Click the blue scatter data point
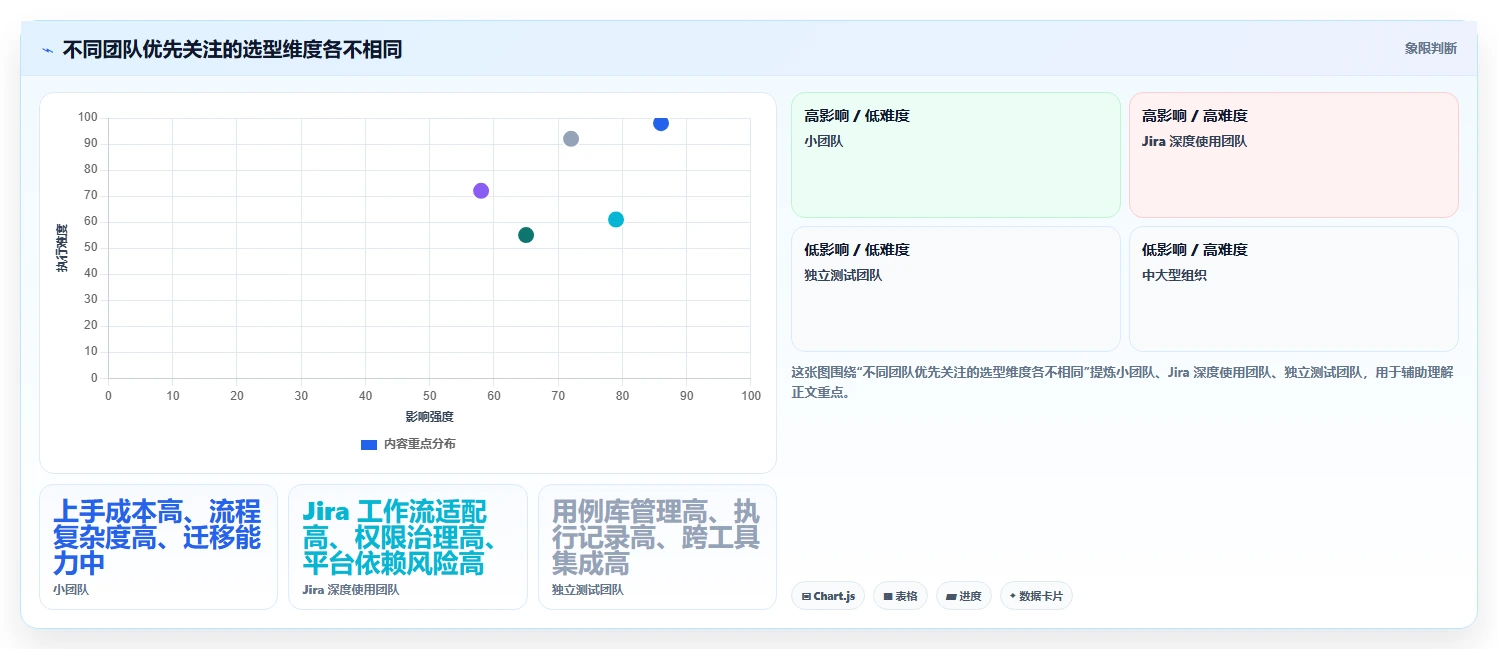This screenshot has height=649, width=1498. tap(661, 123)
